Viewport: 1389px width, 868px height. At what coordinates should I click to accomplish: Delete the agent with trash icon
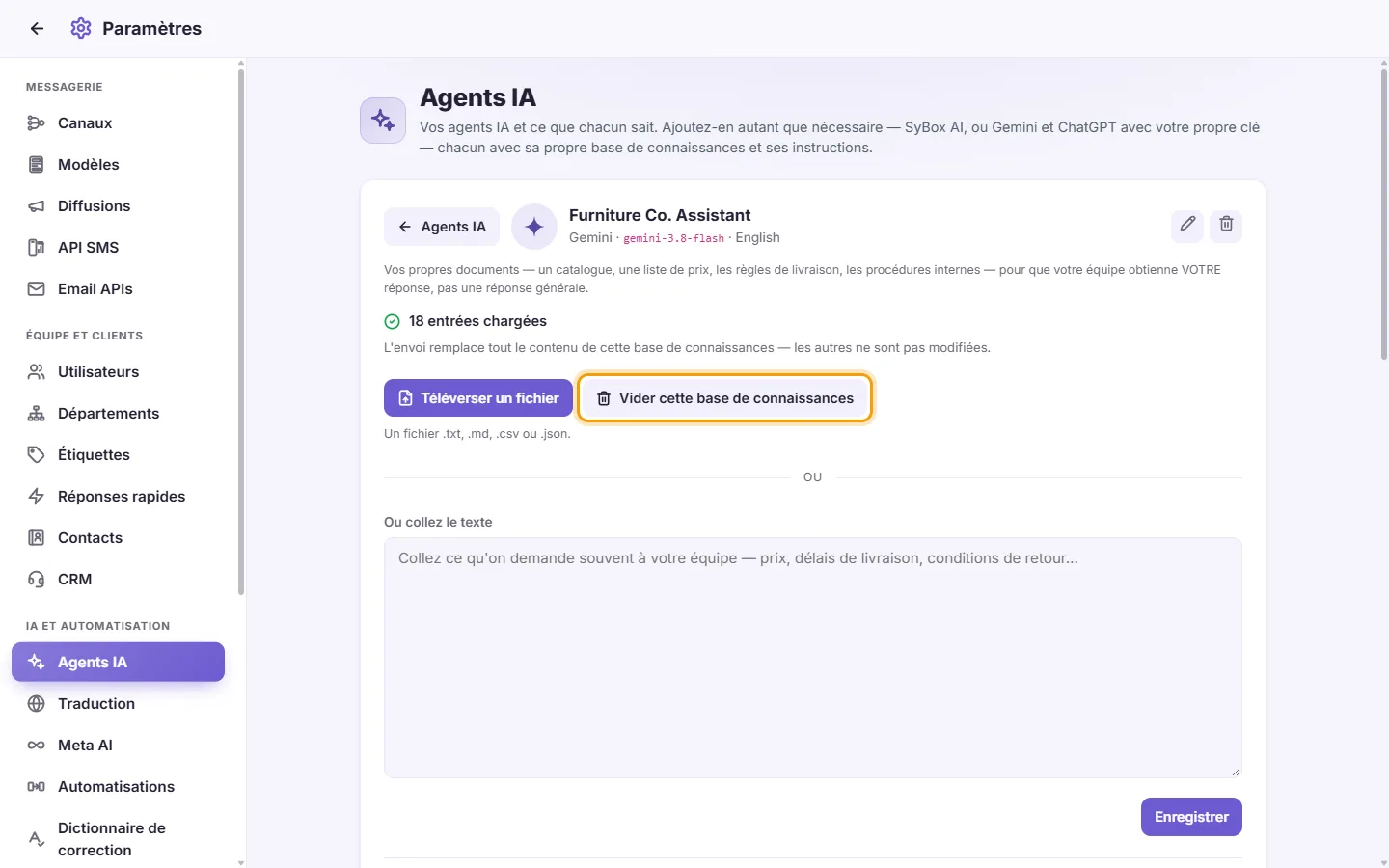1226,225
